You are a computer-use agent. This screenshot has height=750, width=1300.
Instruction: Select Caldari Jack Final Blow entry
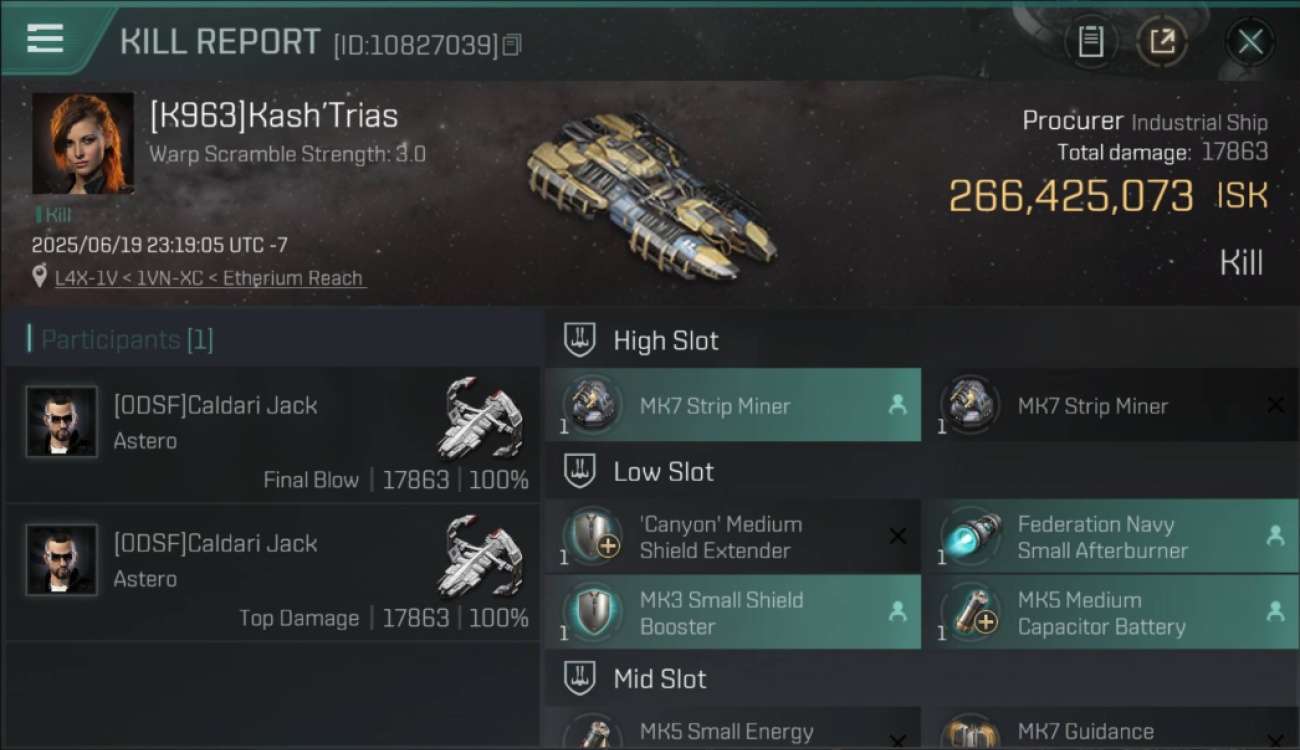(x=272, y=435)
